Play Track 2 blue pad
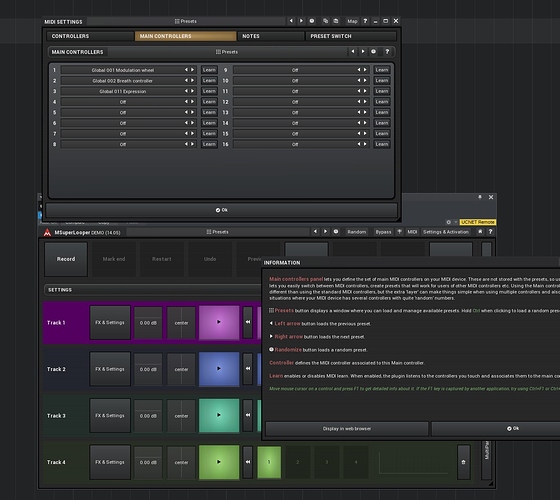Image resolution: width=560 pixels, height=500 pixels. pos(219,369)
